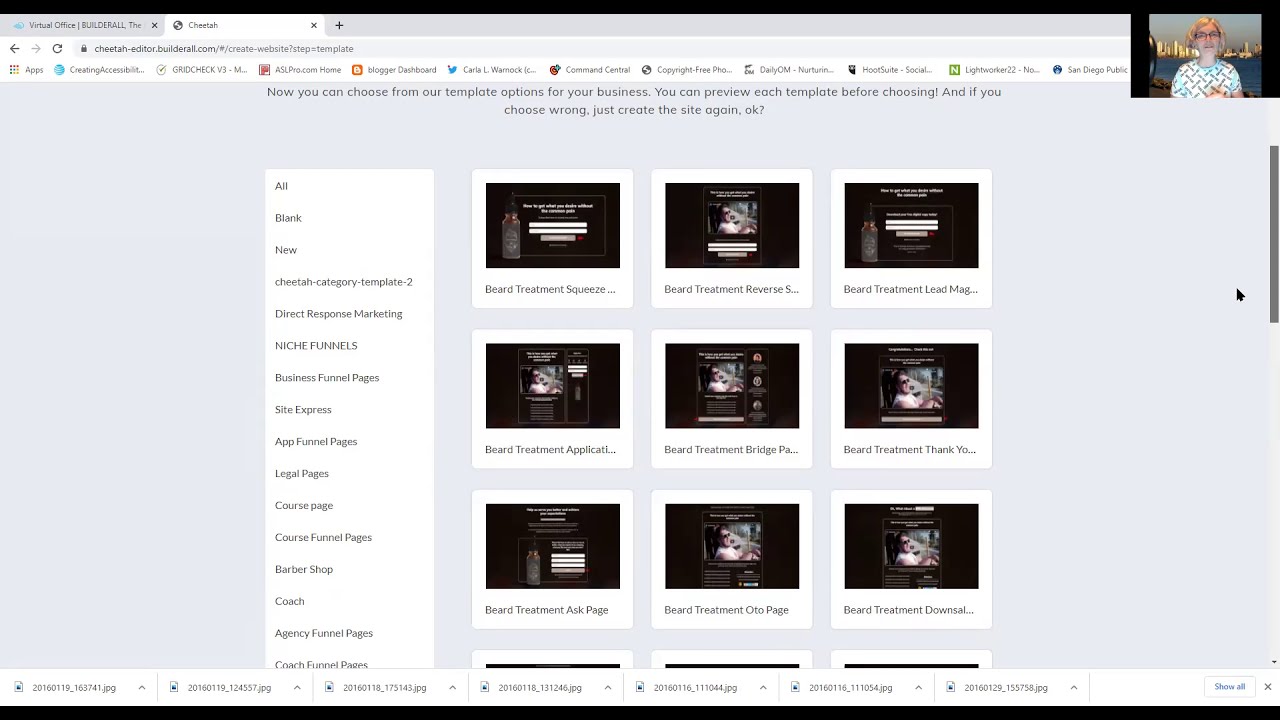1280x720 pixels.
Task: Open the Apps bookmark shortcut
Action: [27, 70]
